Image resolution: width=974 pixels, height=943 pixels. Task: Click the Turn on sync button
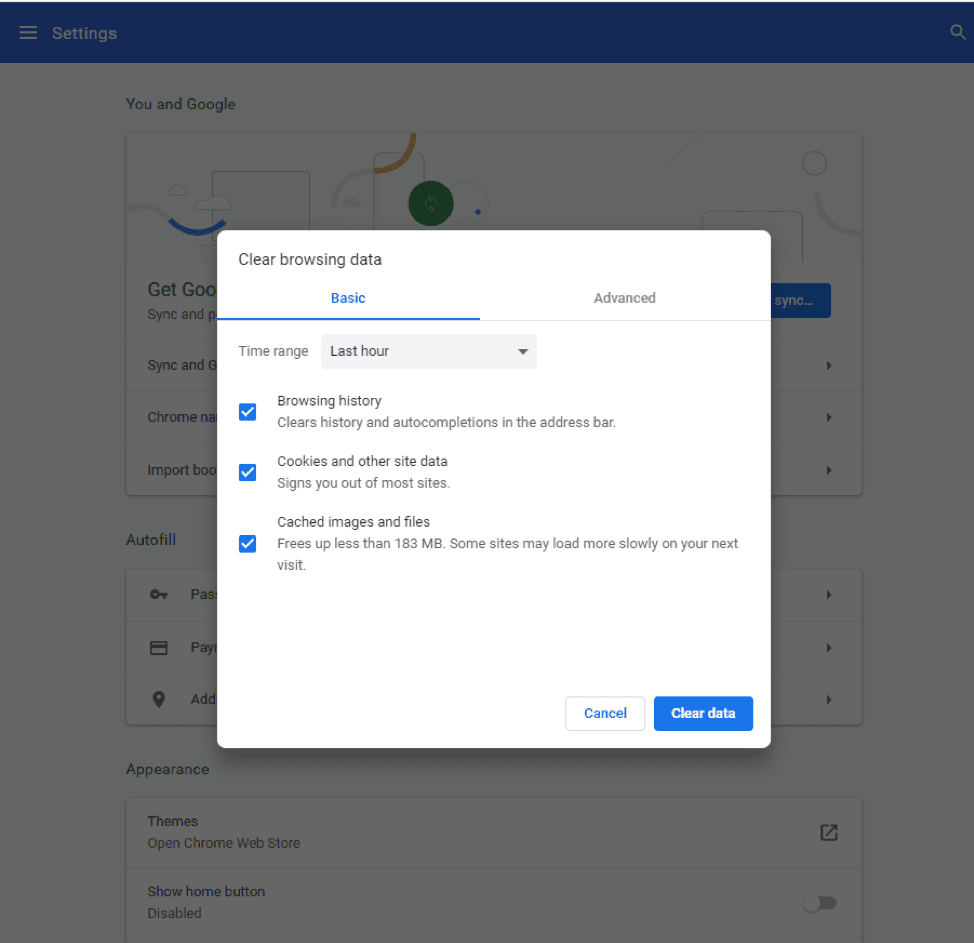801,301
